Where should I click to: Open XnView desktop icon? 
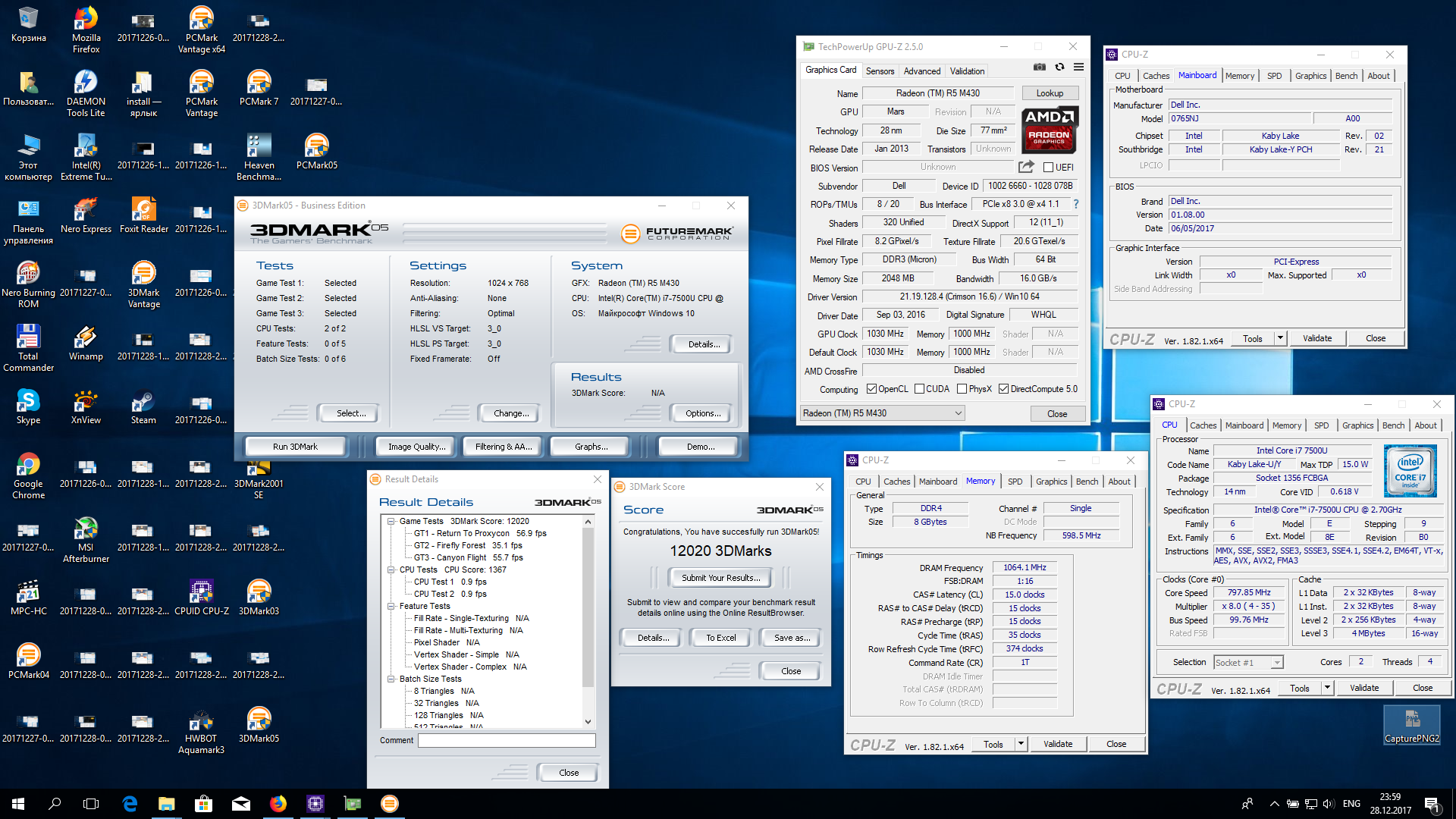(x=86, y=406)
